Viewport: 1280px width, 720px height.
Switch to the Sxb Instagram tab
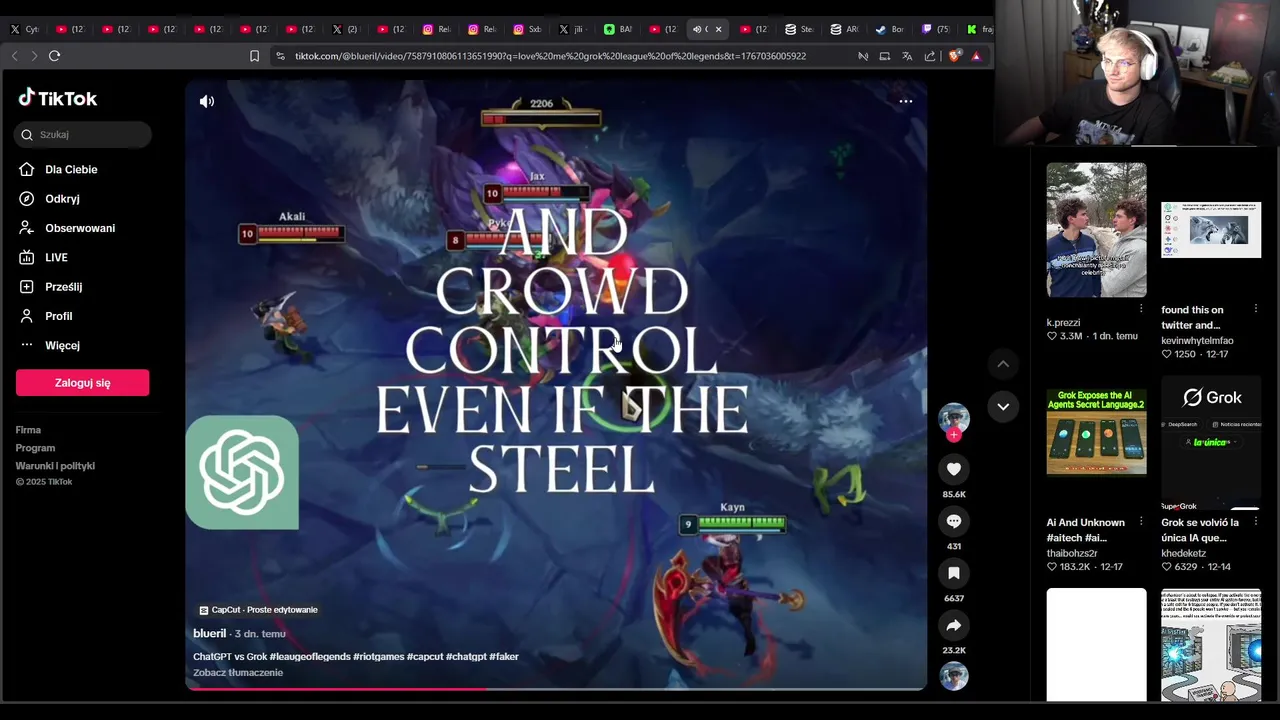tap(527, 29)
